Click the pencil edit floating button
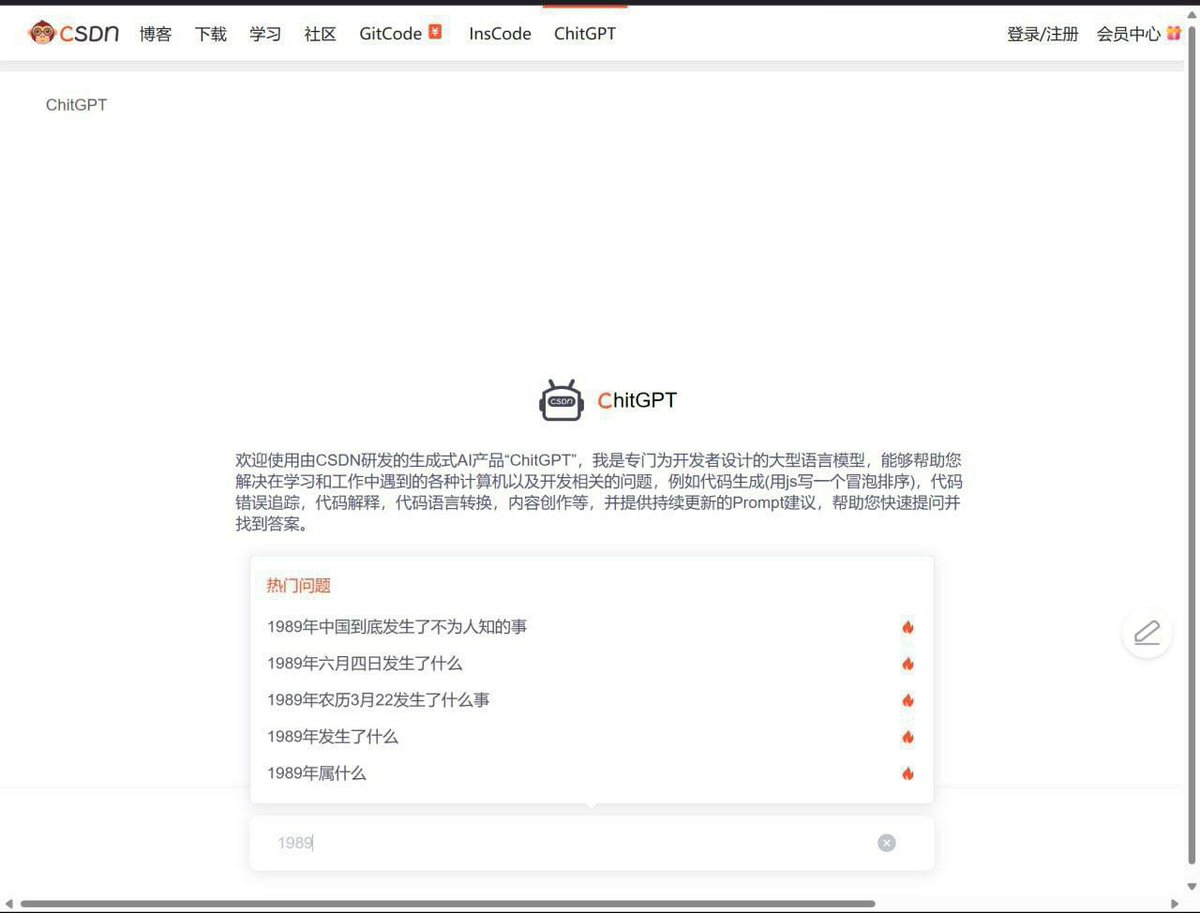The image size is (1200, 913). click(1147, 633)
